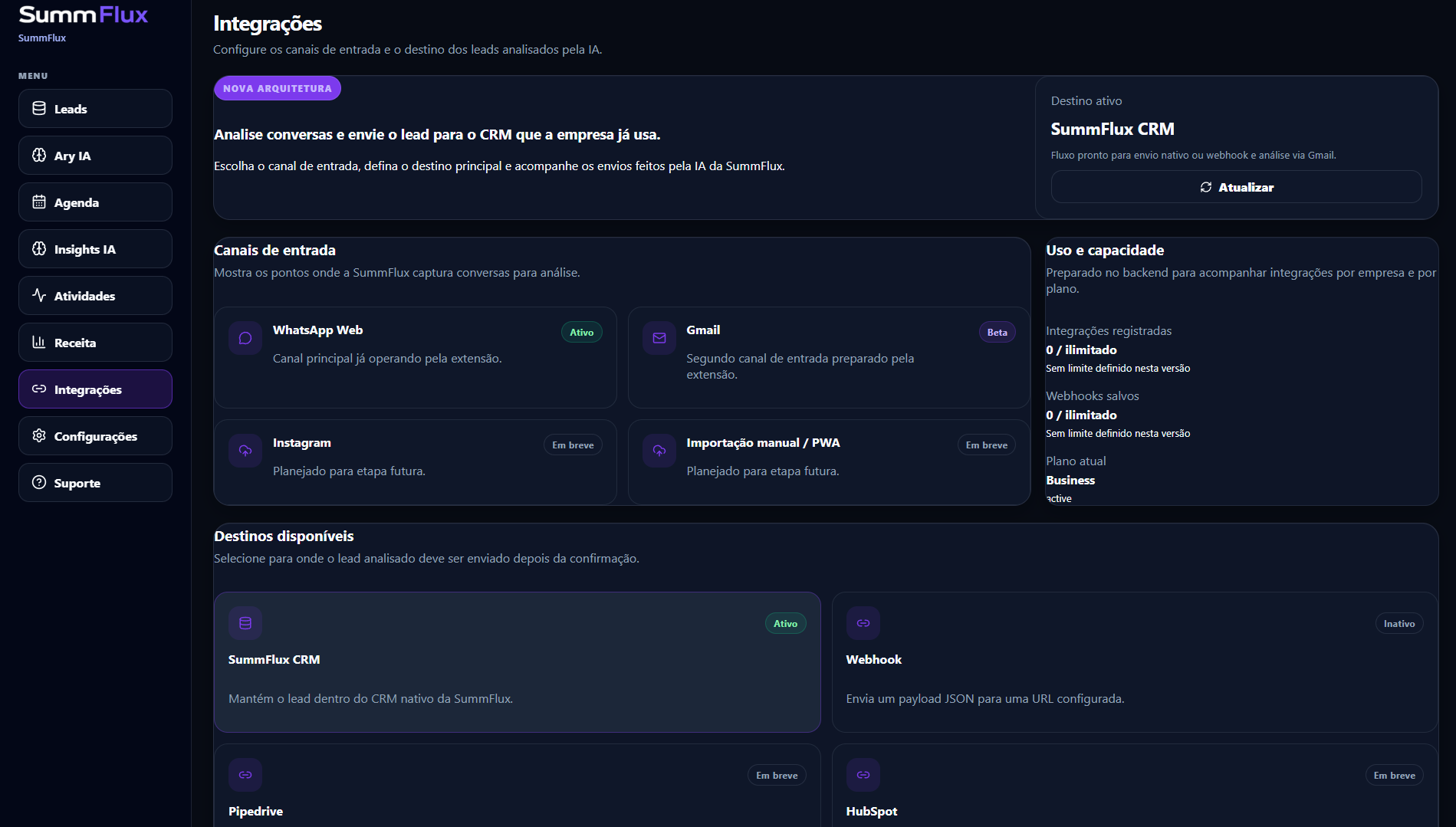The image size is (1456, 827).
Task: Select the Webhook destination card
Action: [x=1135, y=662]
